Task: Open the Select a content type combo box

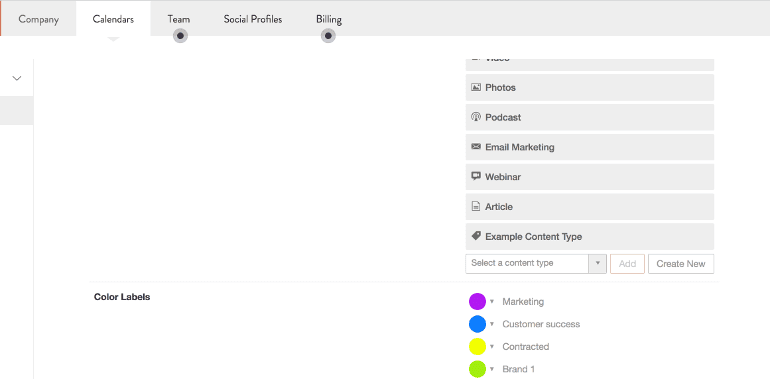Action: pyautogui.click(x=536, y=264)
